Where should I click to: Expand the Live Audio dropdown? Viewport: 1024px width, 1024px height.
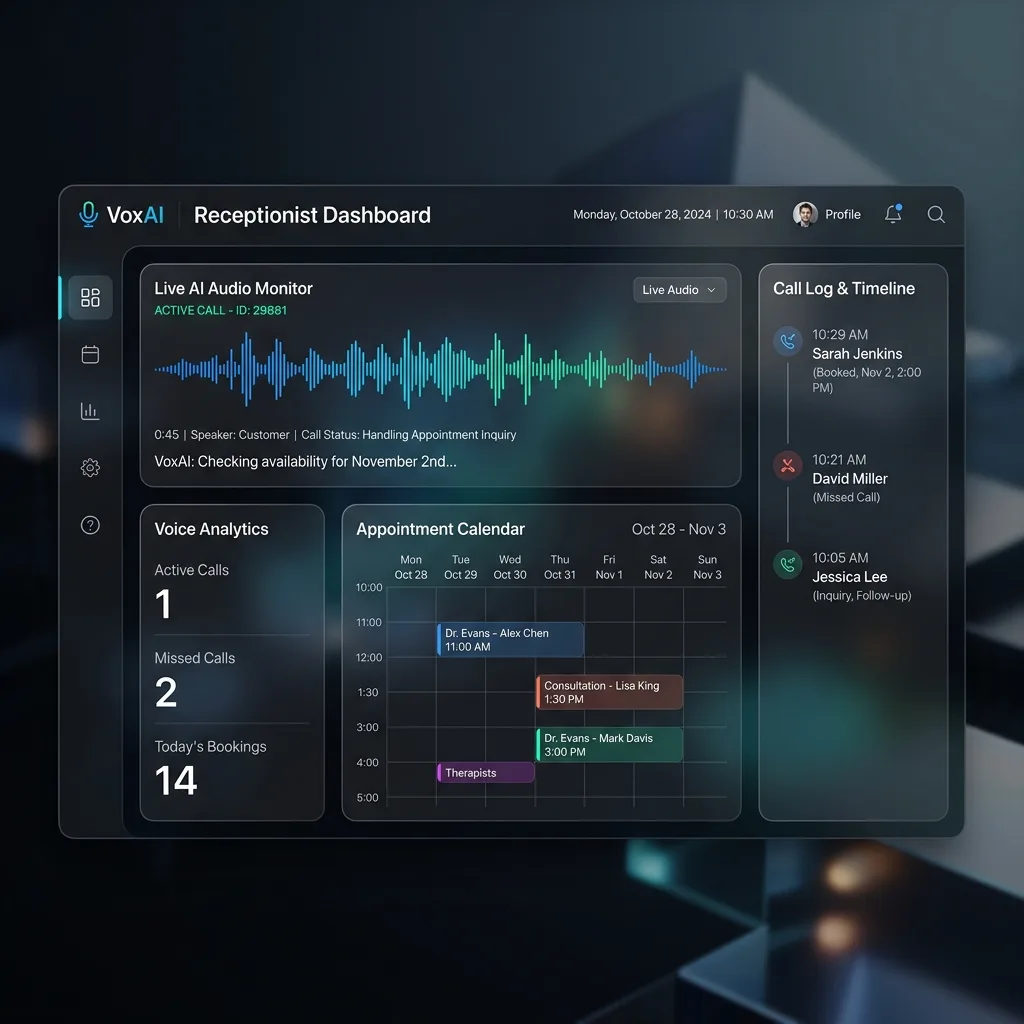point(679,290)
